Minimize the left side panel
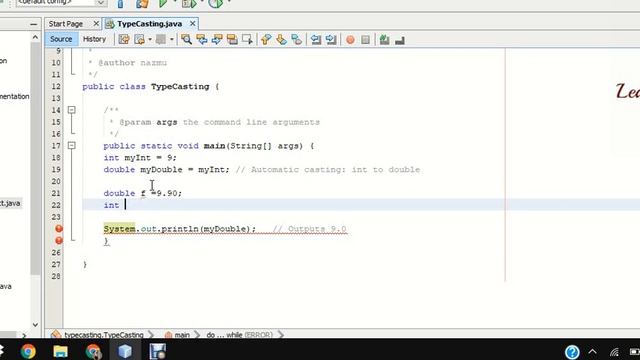This screenshot has height=360, width=640. coord(33,24)
